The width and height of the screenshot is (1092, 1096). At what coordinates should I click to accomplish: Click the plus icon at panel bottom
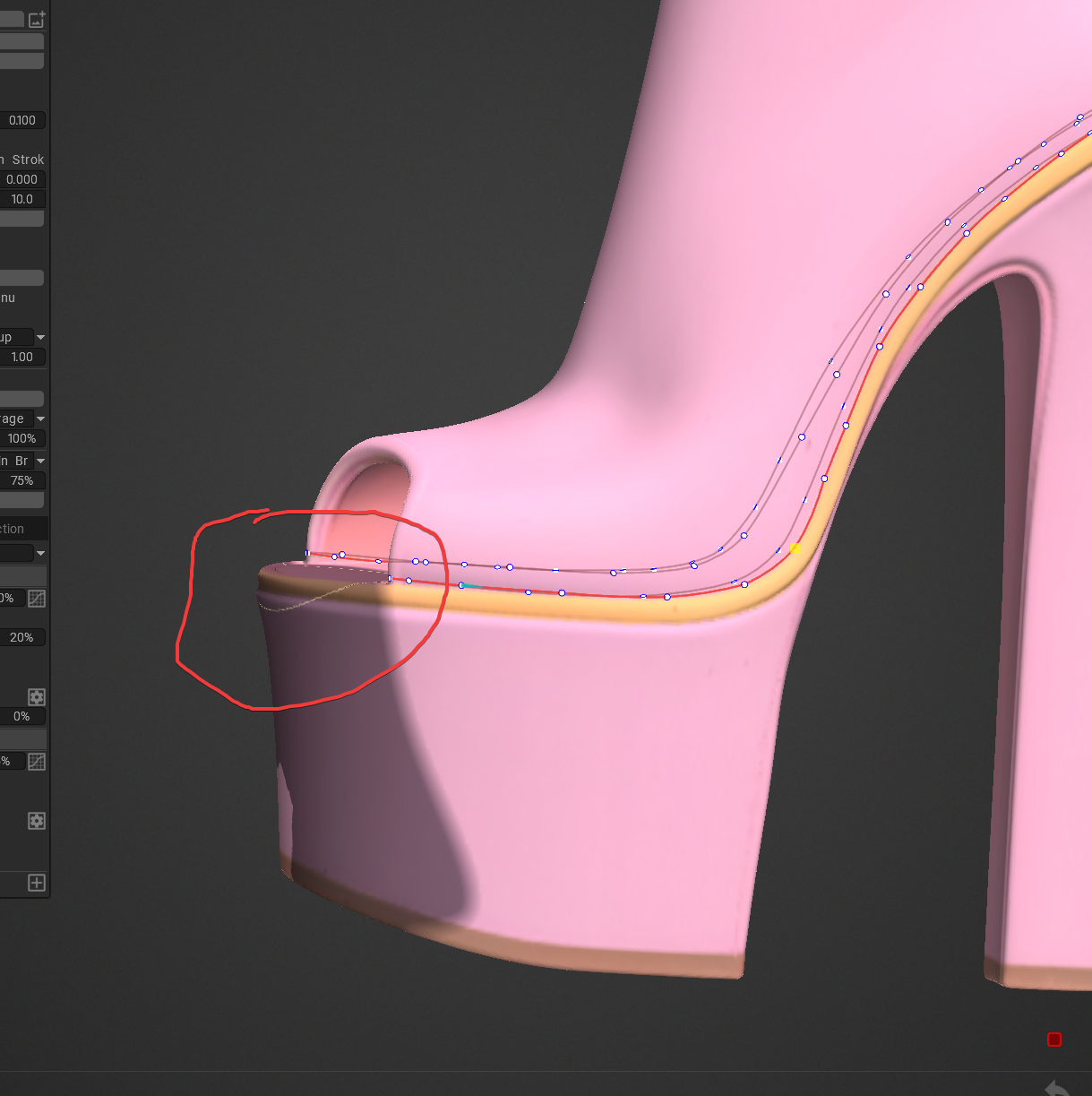pyautogui.click(x=37, y=884)
